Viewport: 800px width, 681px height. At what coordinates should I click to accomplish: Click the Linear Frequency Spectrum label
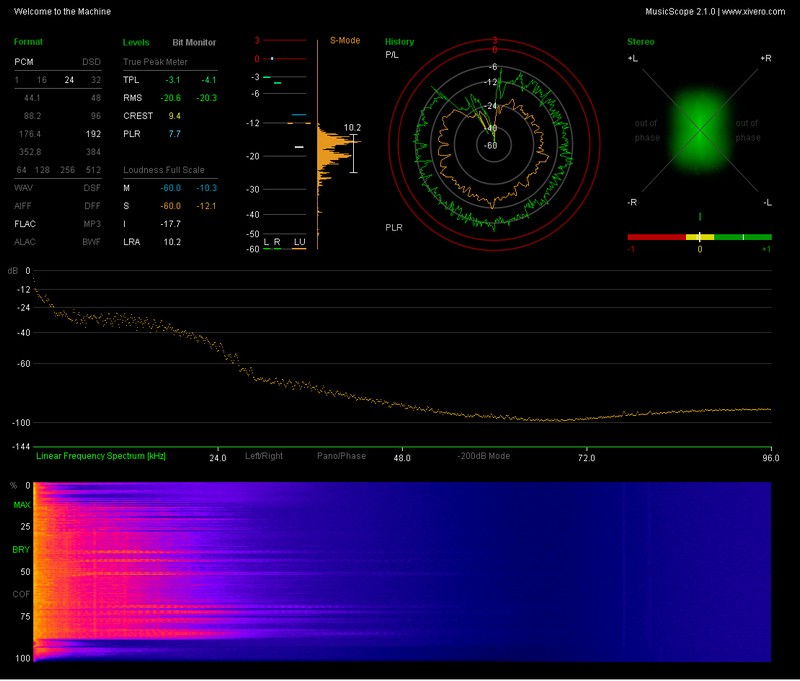102,457
